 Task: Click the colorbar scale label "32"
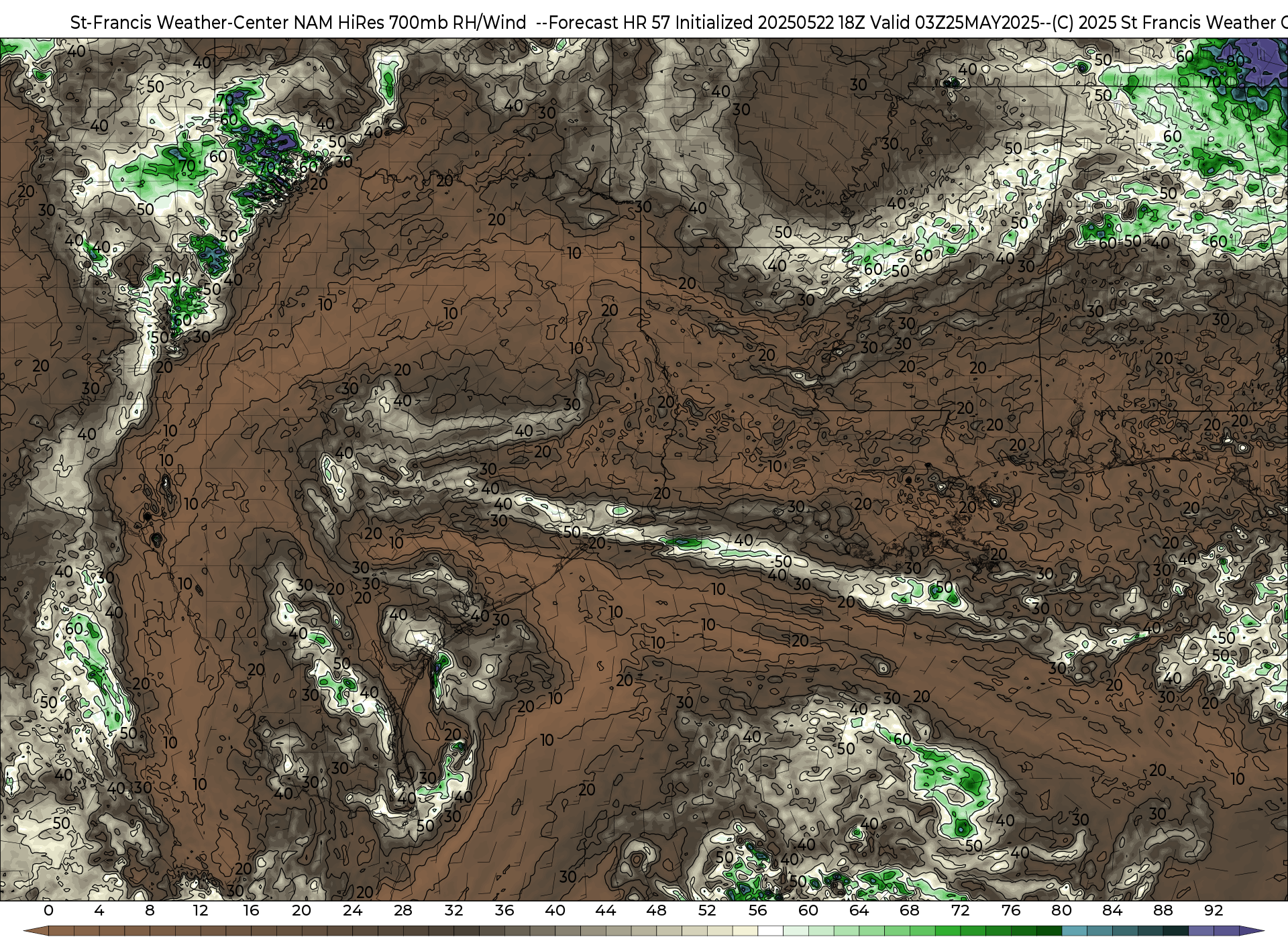click(454, 910)
